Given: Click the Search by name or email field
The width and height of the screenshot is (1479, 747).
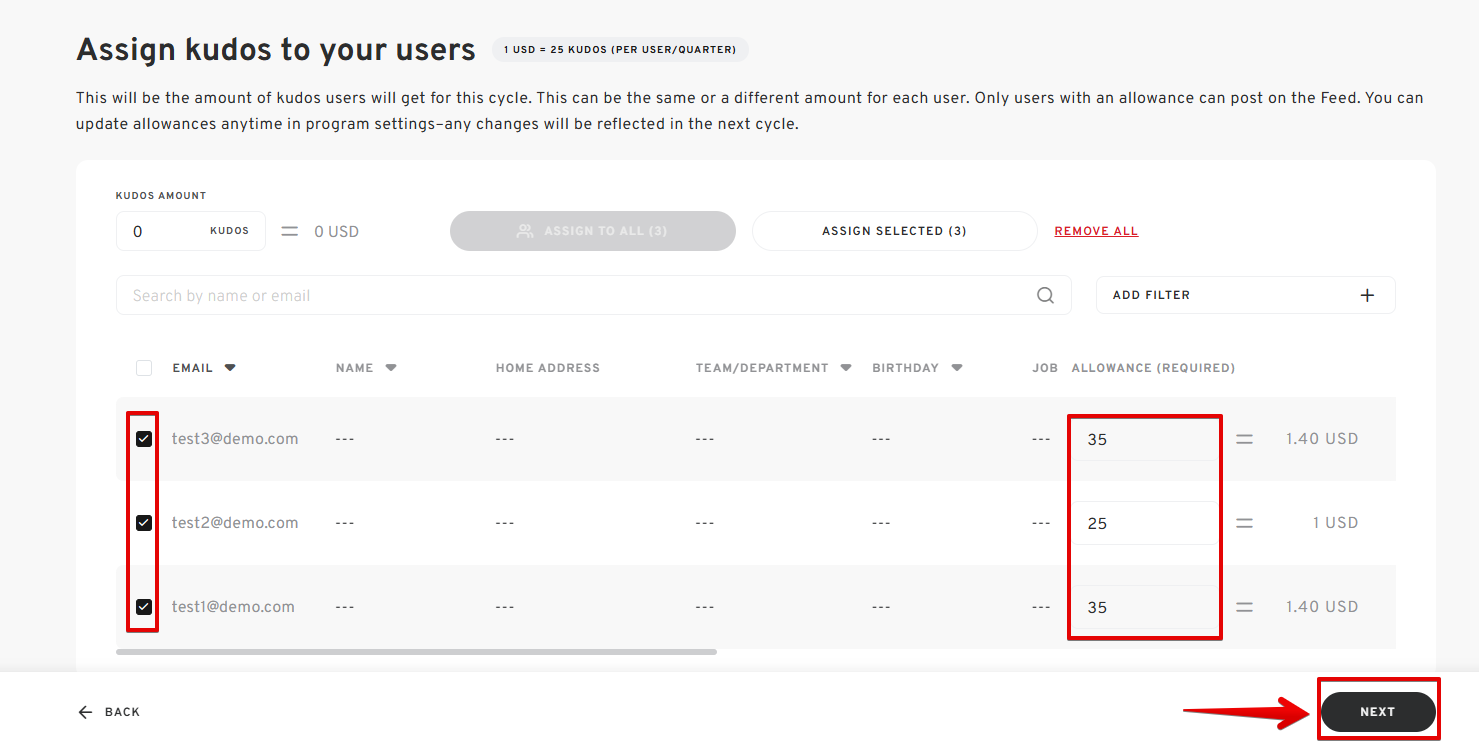Looking at the screenshot, I should [x=580, y=295].
